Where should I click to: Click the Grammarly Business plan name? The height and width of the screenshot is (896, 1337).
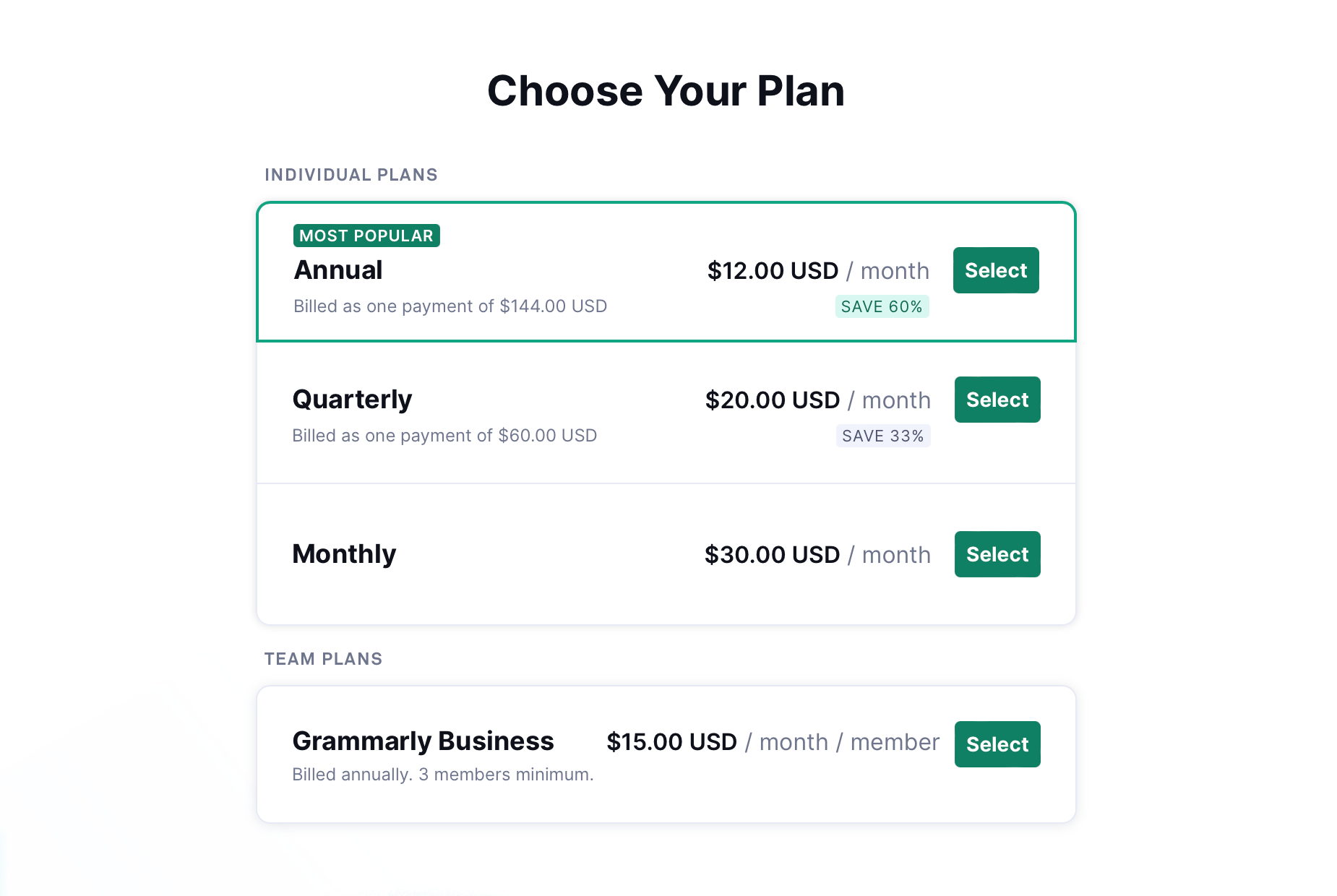(423, 741)
